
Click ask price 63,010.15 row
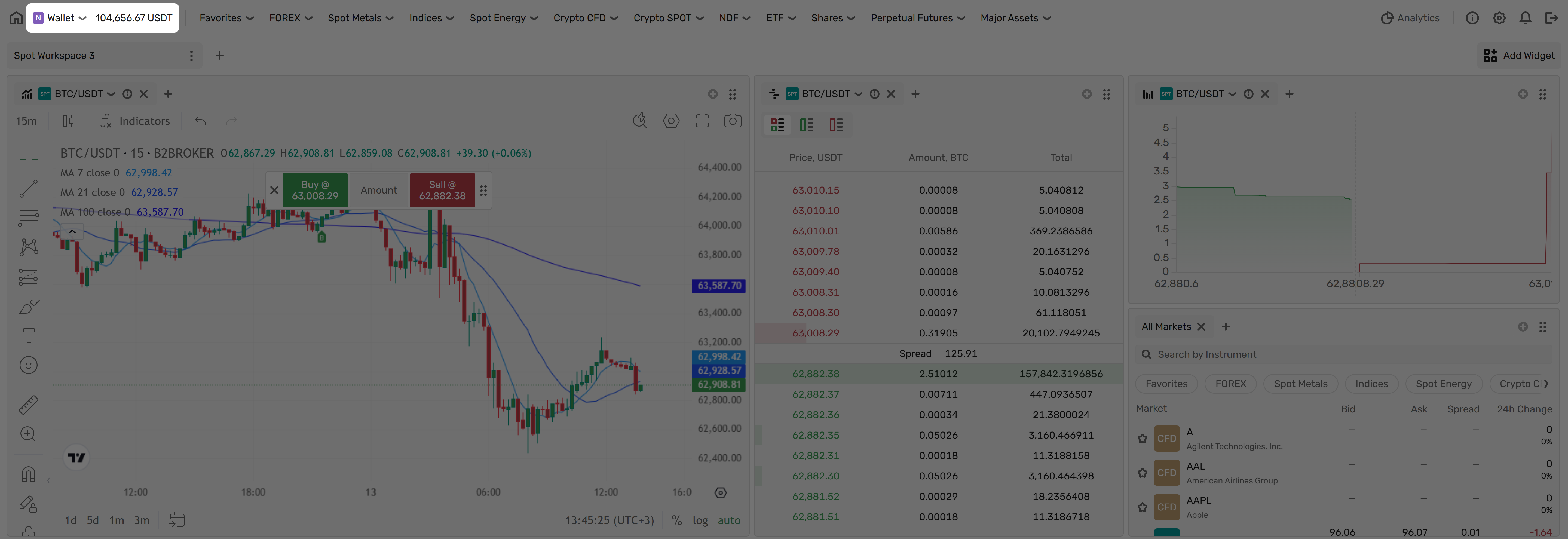coord(939,190)
